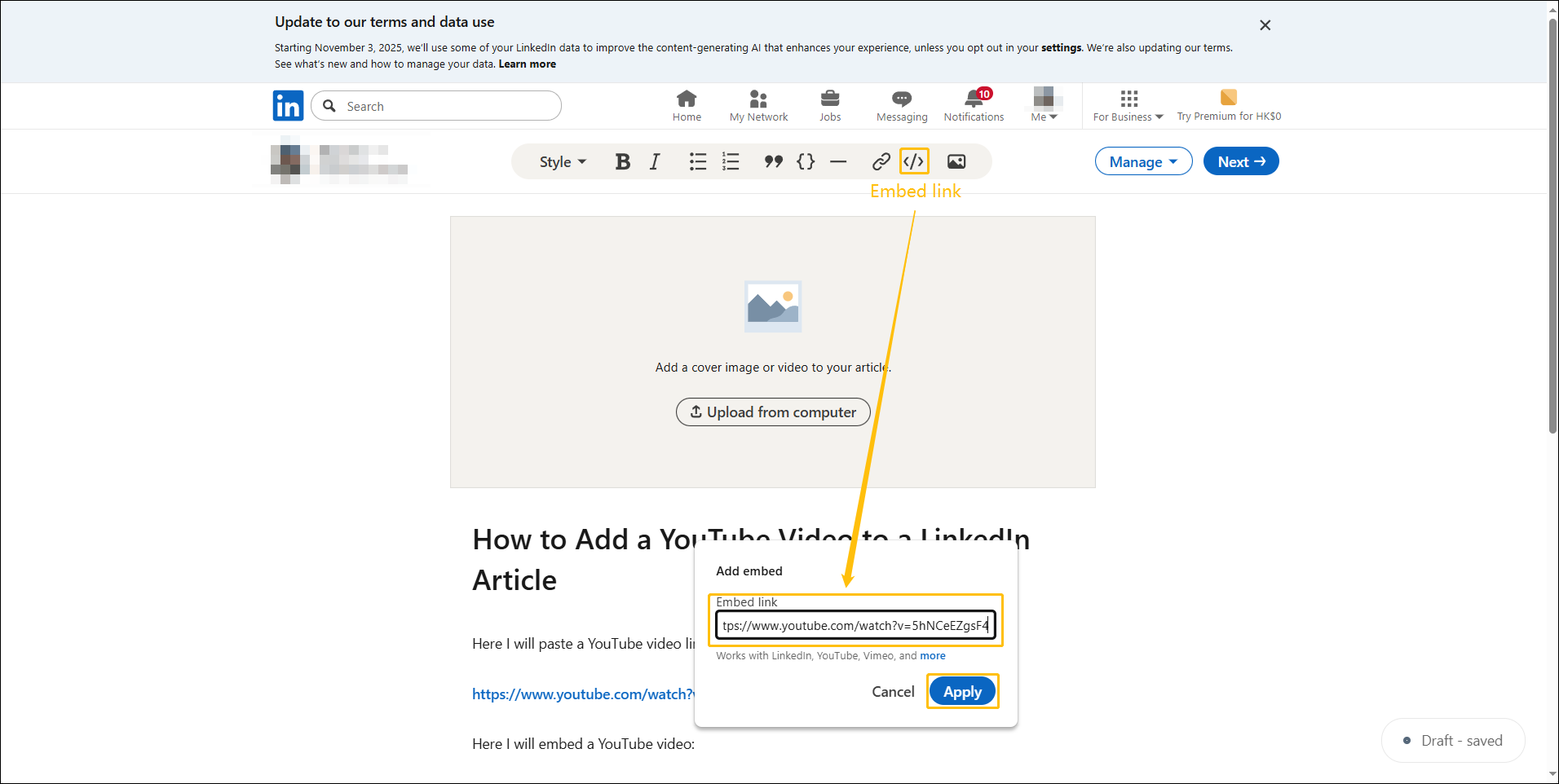
Task: Click the LinkedIn Search box
Action: 436,106
